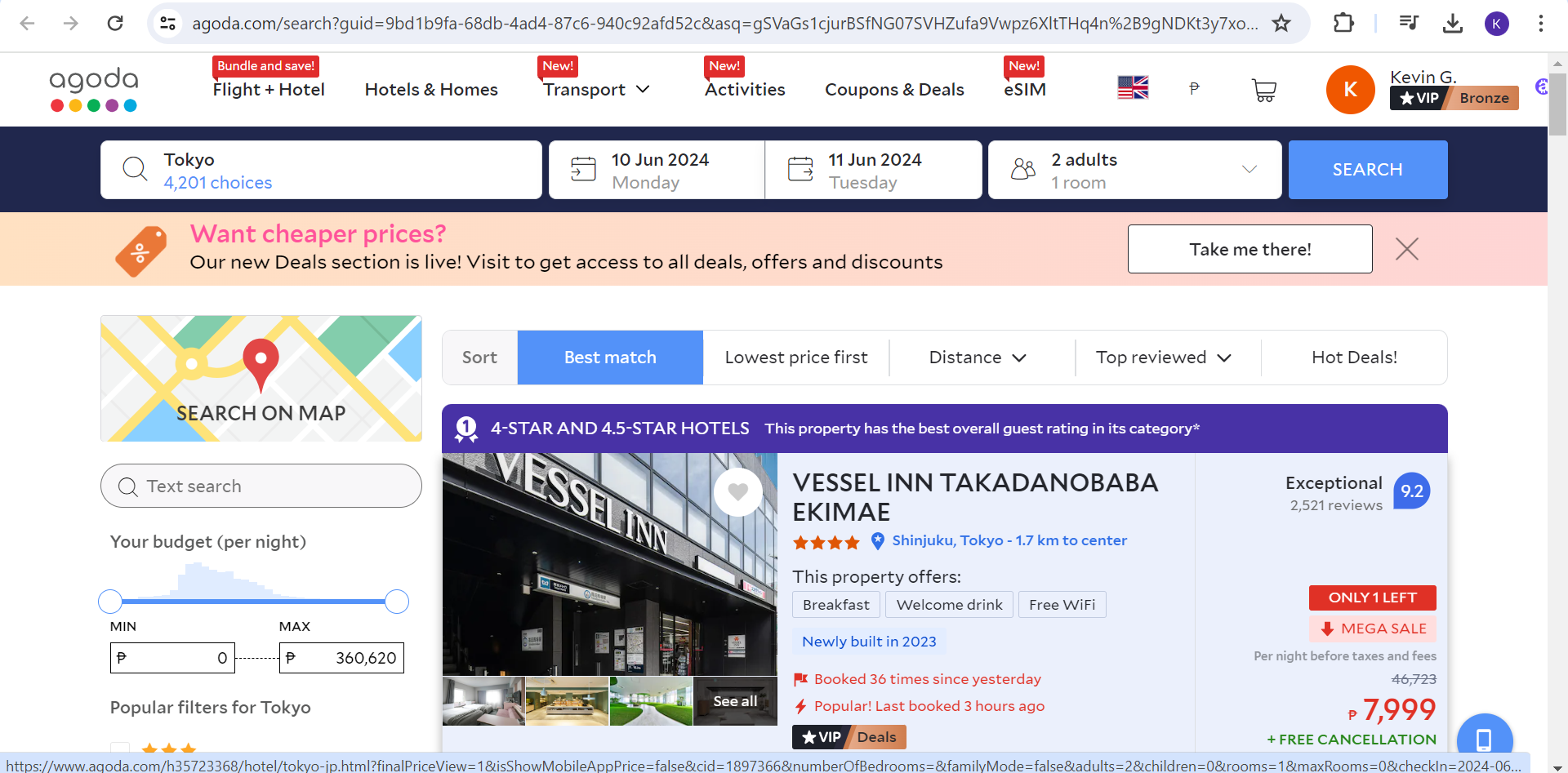Screen dimensions: 1568x773
Task: Click the guests icon in occupancy box
Action: point(1023,169)
